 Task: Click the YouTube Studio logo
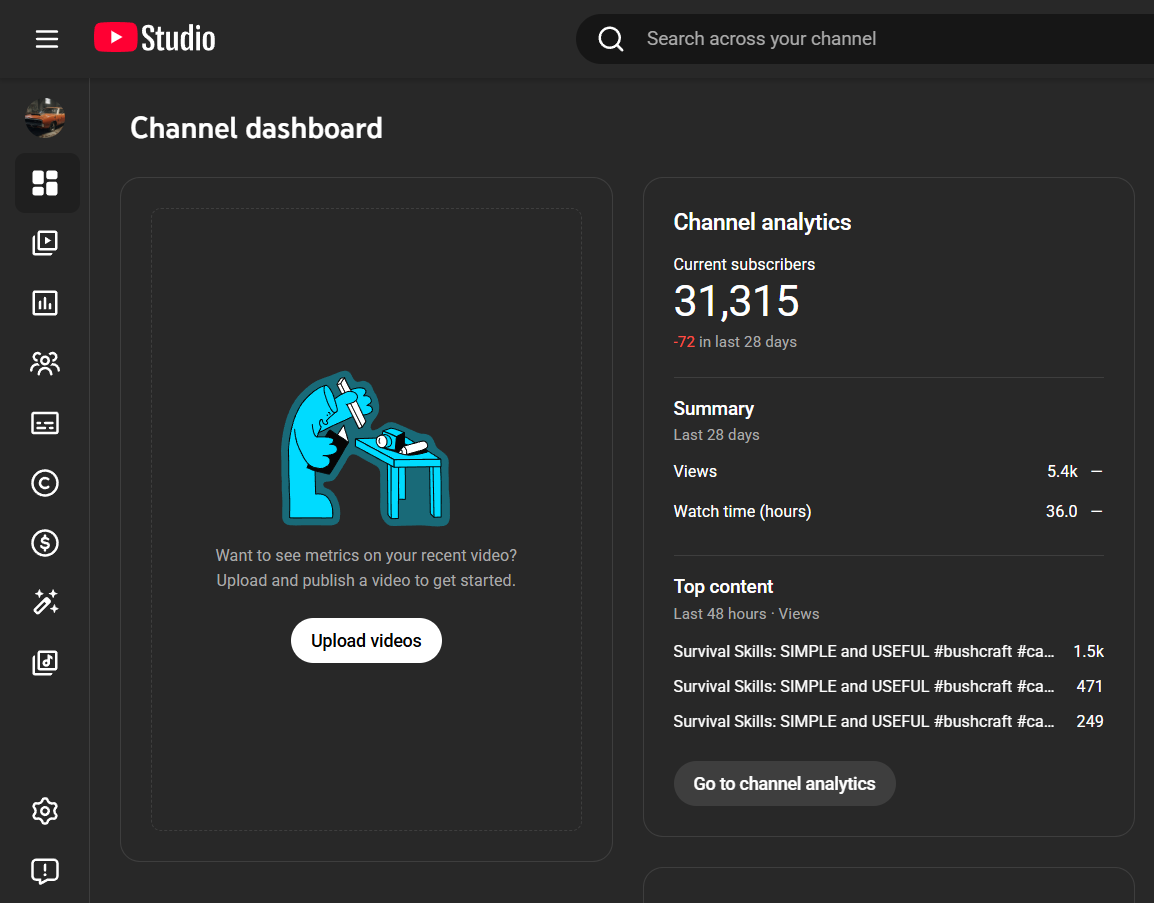pos(155,39)
